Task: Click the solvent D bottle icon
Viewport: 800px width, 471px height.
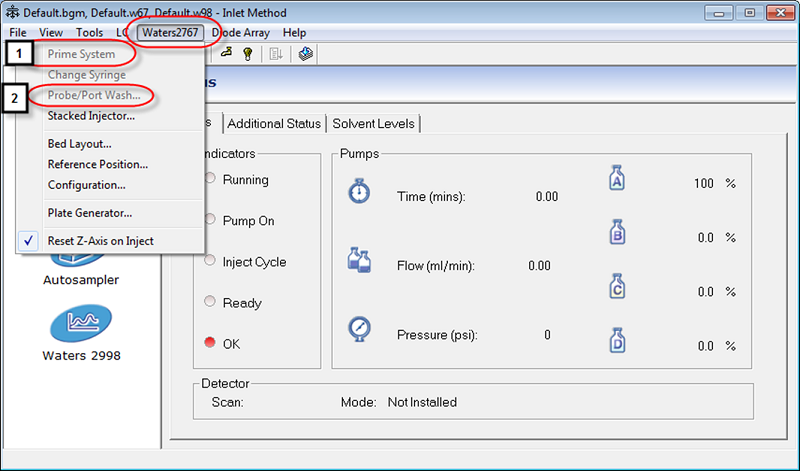Action: point(617,340)
